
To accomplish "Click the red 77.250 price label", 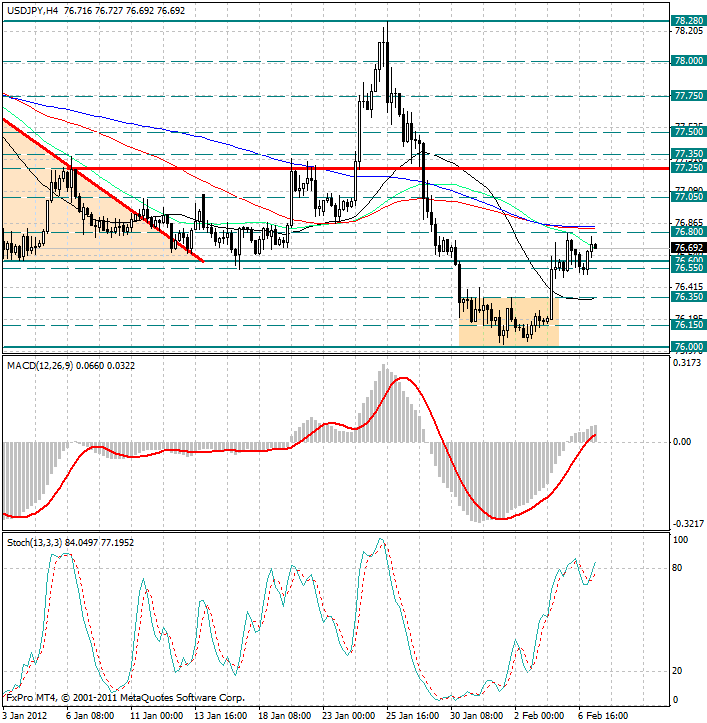I will pyautogui.click(x=689, y=168).
